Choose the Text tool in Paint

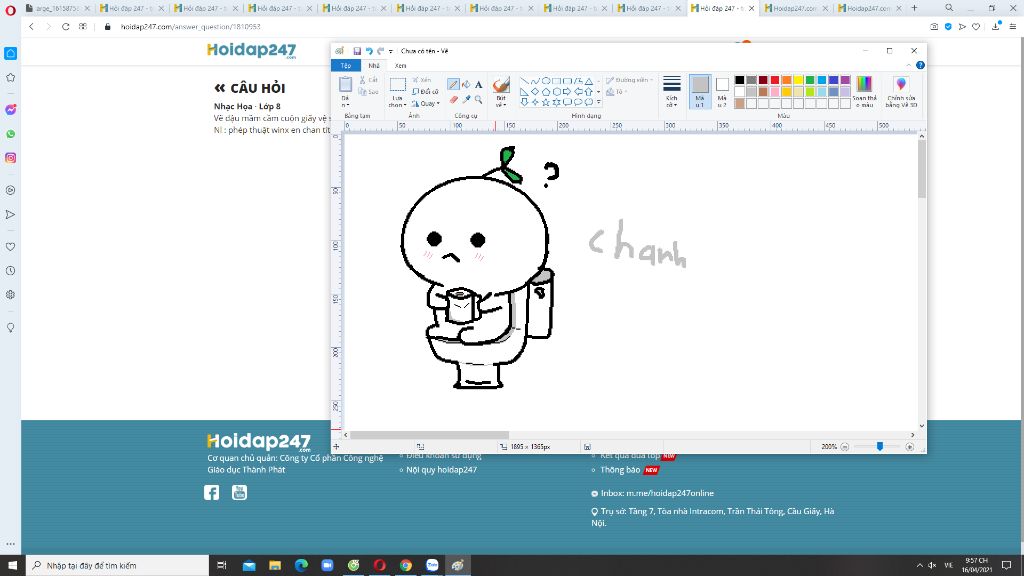point(479,85)
